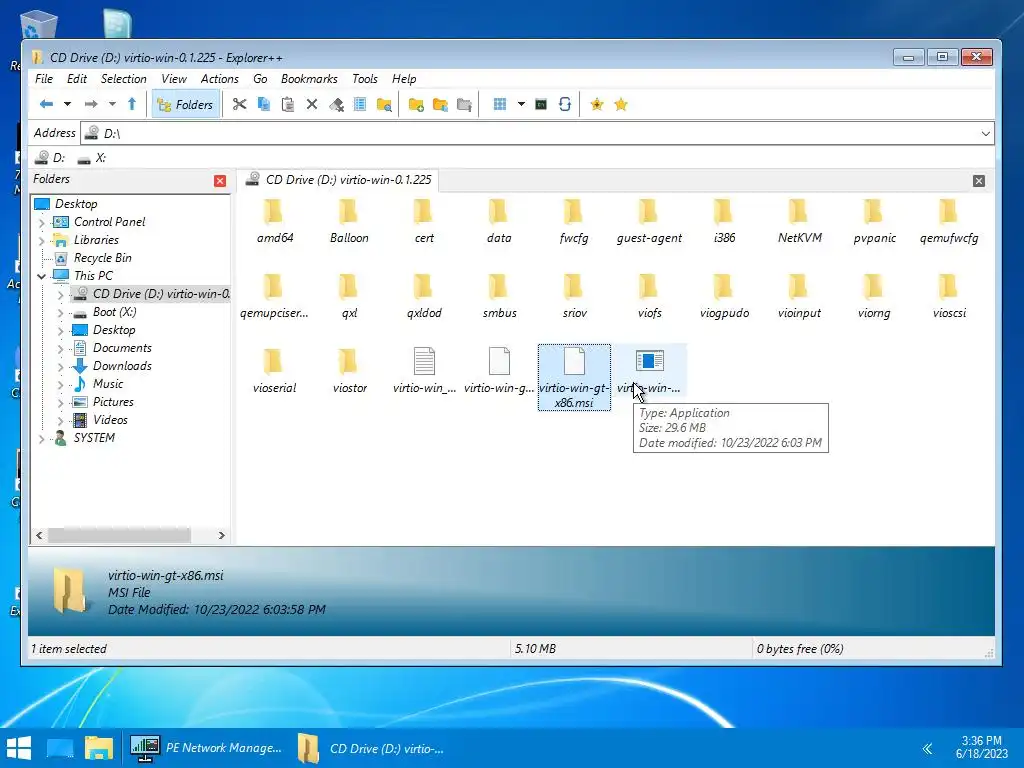Click the Forward navigation arrow
The width and height of the screenshot is (1024, 768).
pos(91,104)
